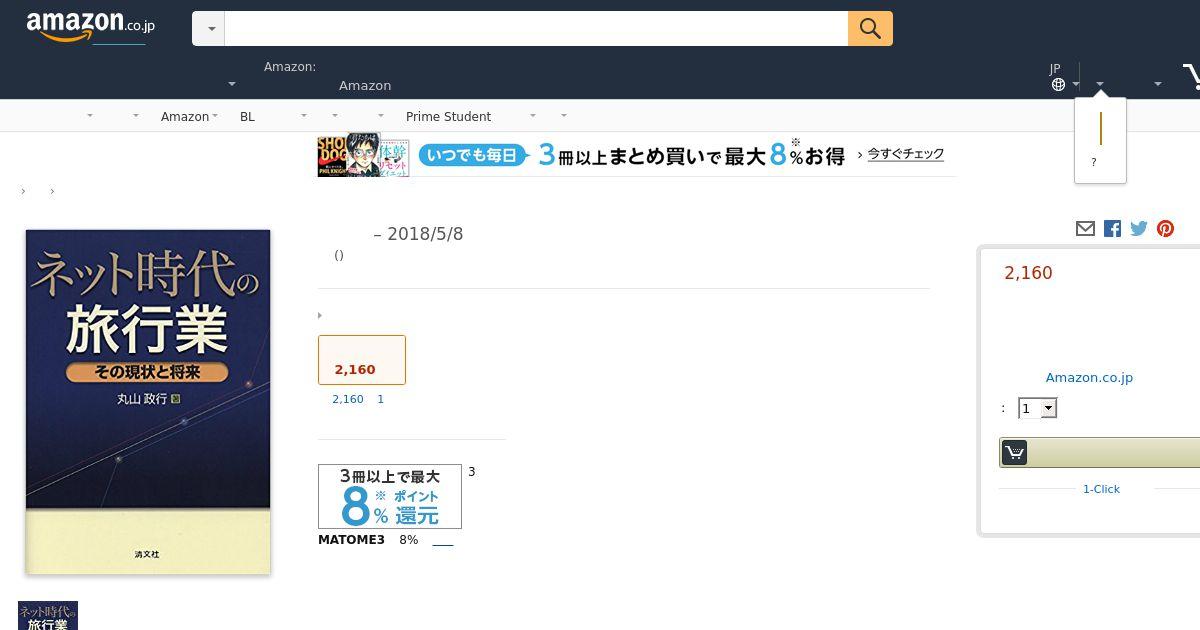The image size is (1200, 630).
Task: Click the いつでも毎日 banner badge
Action: [472, 155]
